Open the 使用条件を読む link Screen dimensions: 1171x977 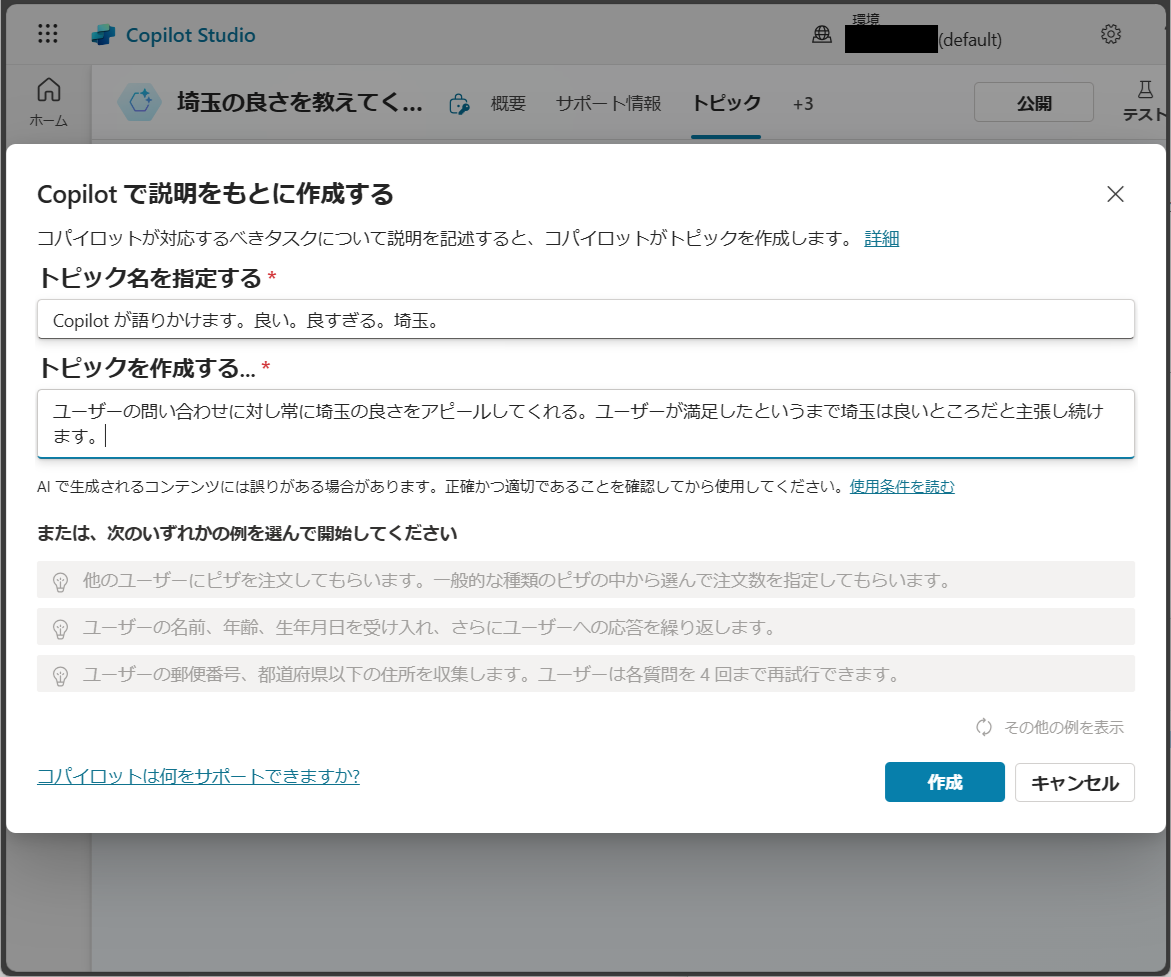point(901,486)
